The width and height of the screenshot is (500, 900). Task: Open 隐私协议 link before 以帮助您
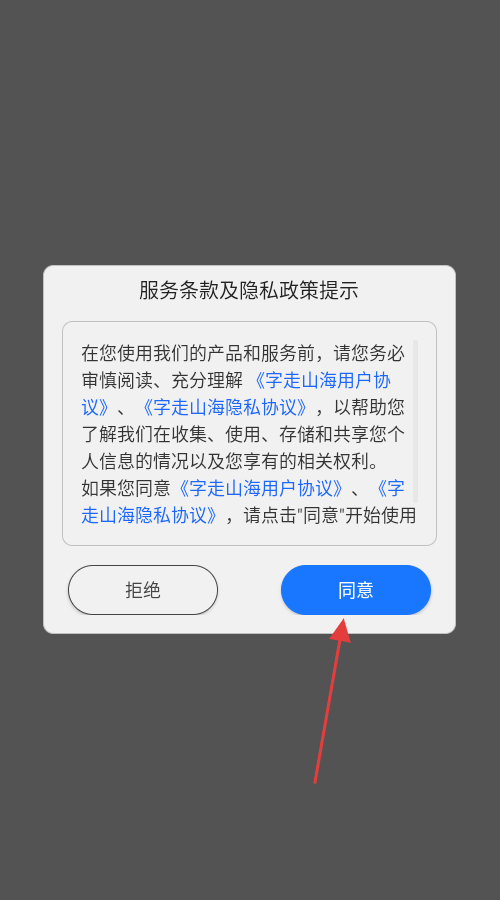coord(224,408)
